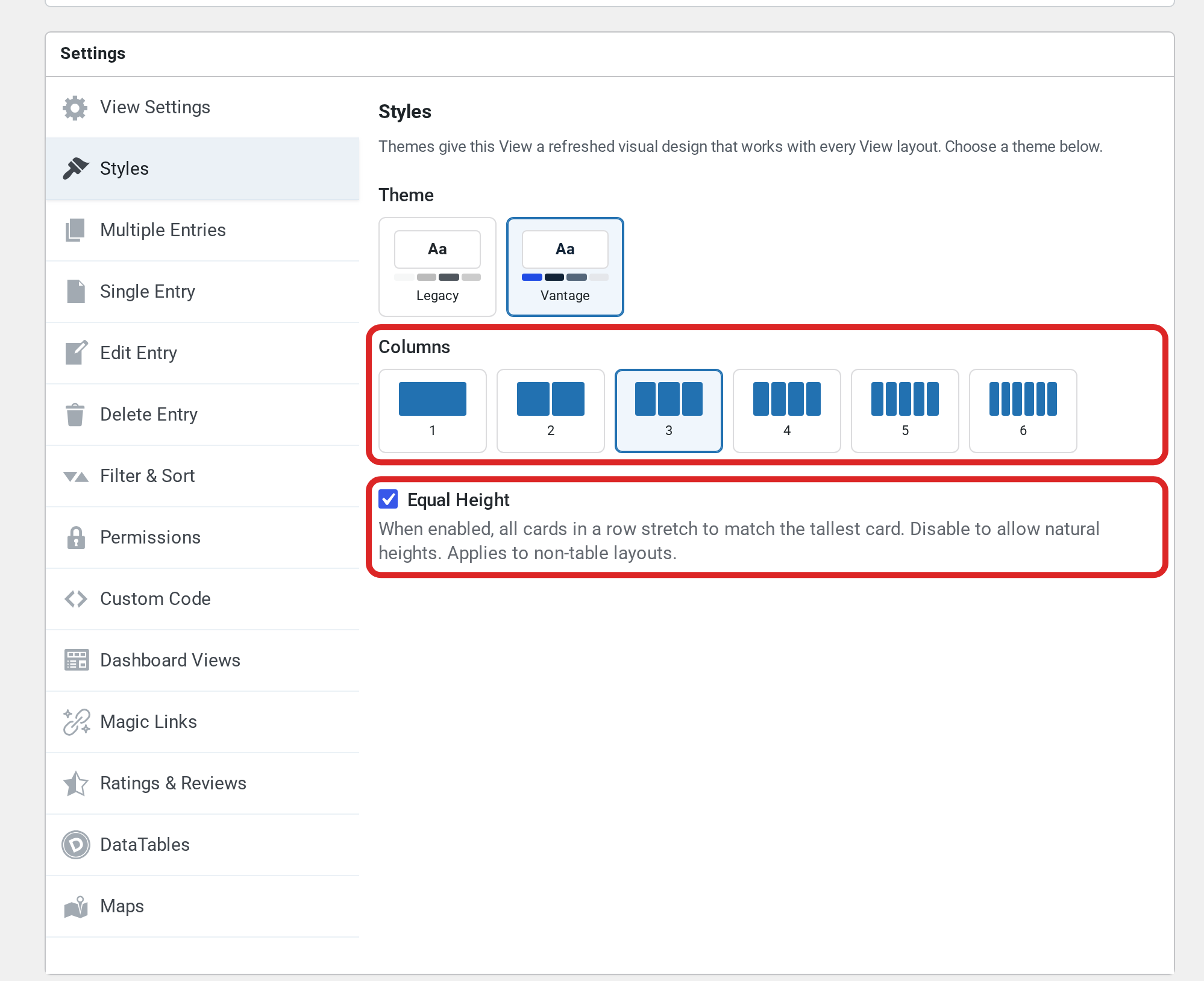
Task: Click the Equal Height label text
Action: point(459,500)
